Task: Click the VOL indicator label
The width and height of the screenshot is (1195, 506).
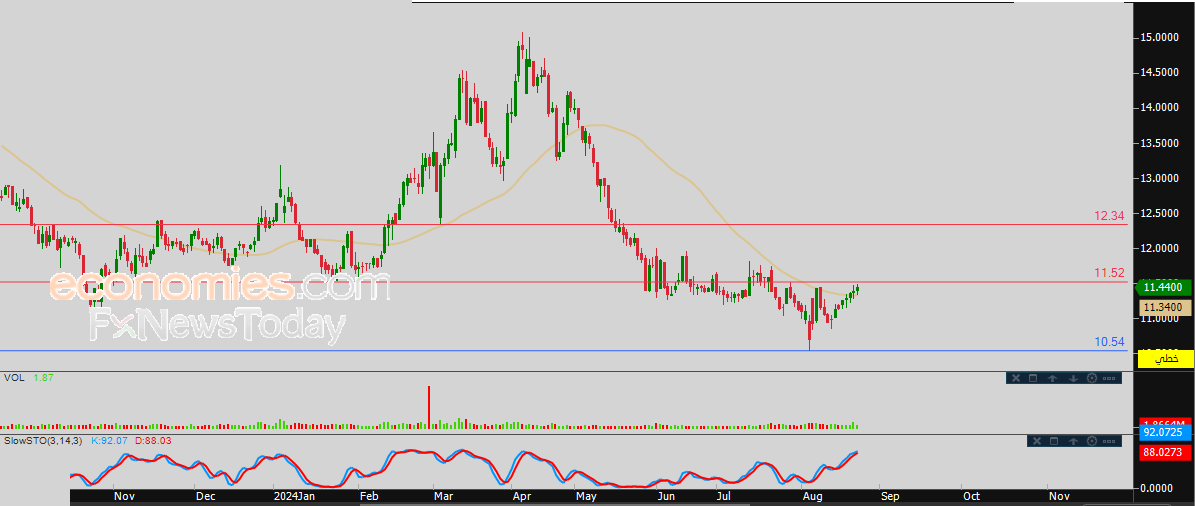Action: [13, 377]
